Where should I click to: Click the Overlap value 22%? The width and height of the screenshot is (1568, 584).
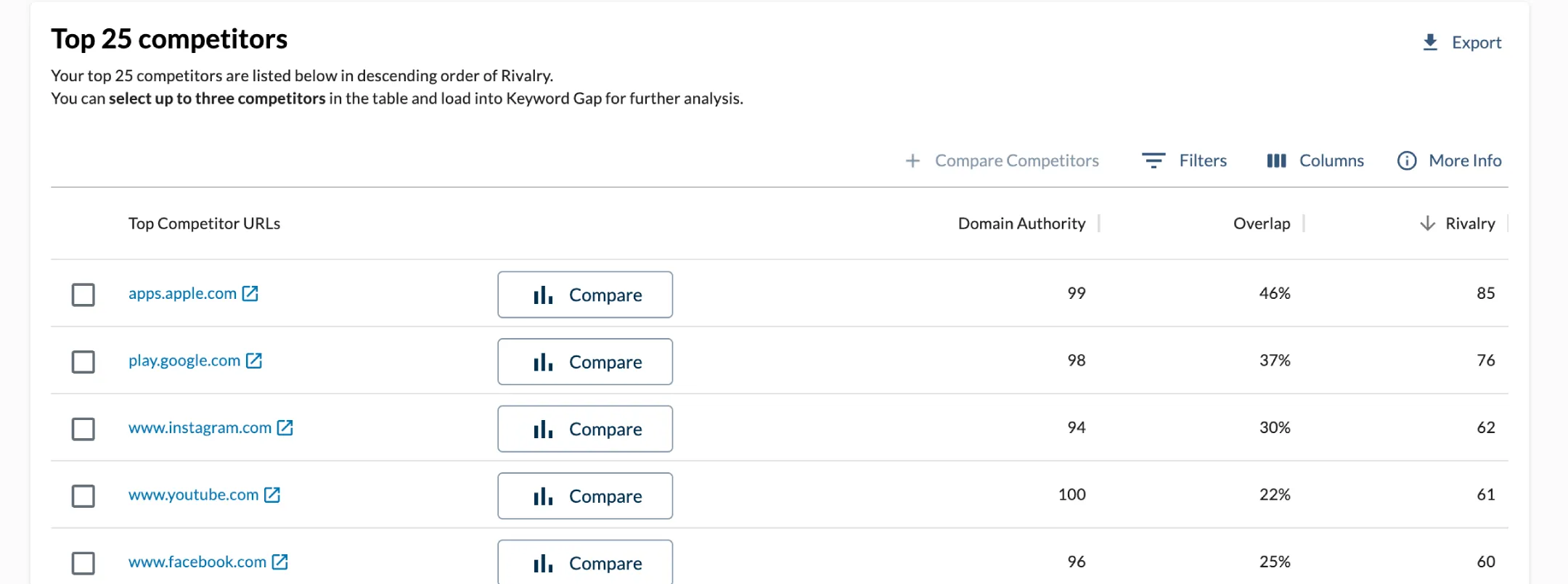click(1275, 494)
